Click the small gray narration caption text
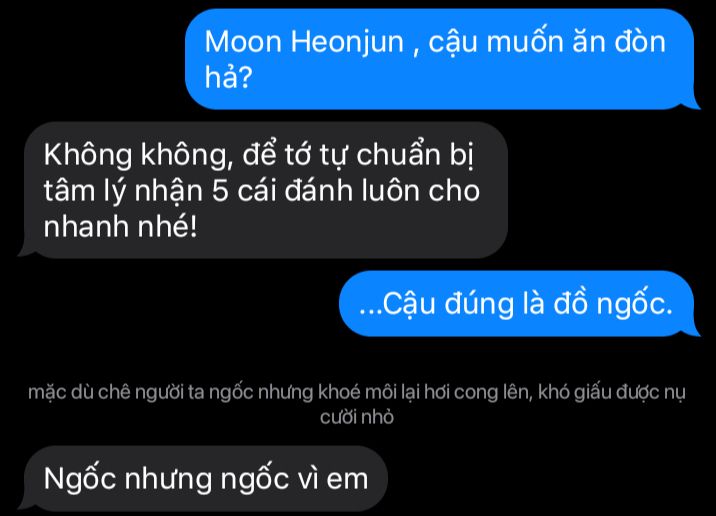716x516 pixels. pyautogui.click(x=357, y=404)
